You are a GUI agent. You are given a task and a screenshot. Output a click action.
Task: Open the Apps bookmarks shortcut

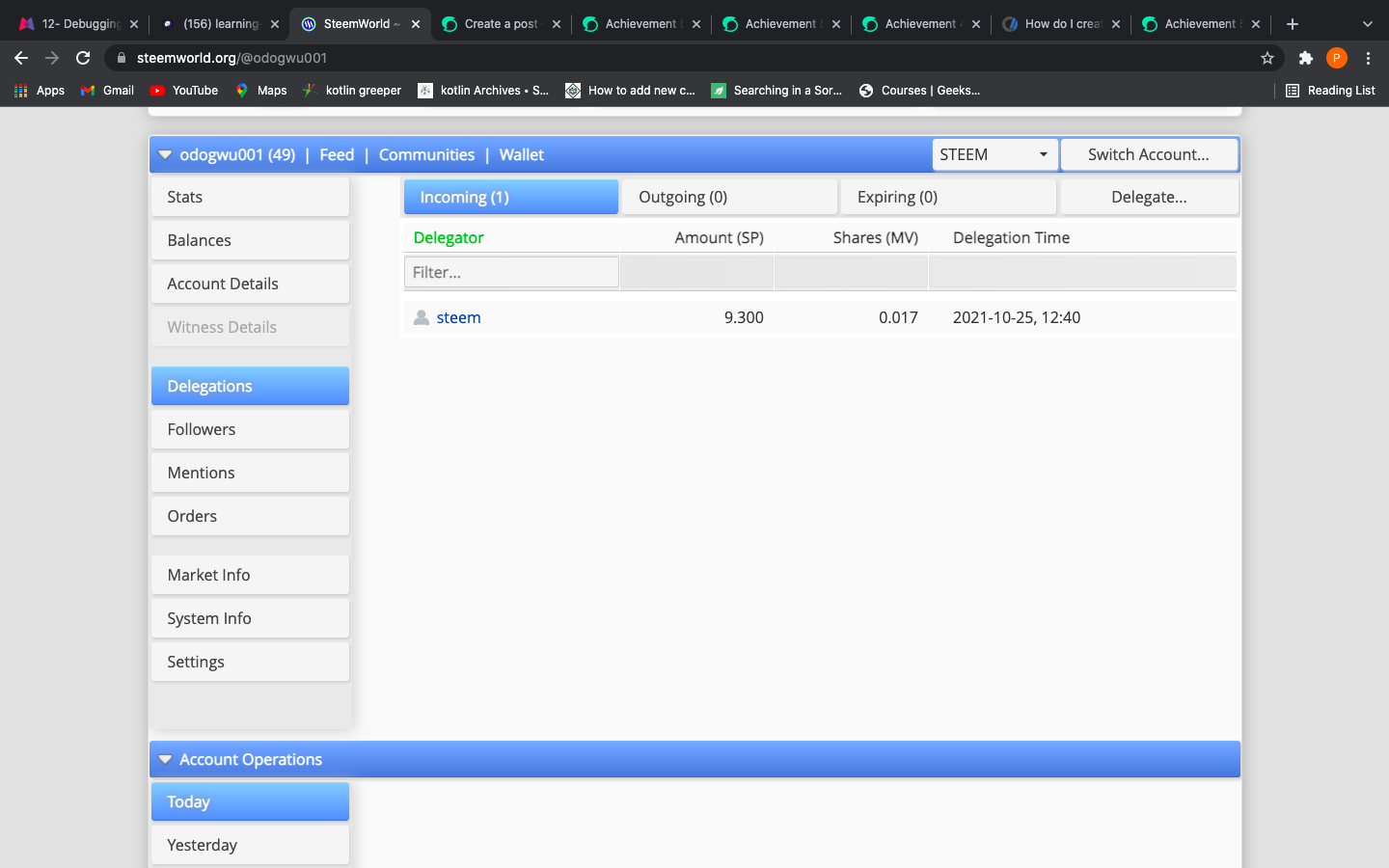40,91
